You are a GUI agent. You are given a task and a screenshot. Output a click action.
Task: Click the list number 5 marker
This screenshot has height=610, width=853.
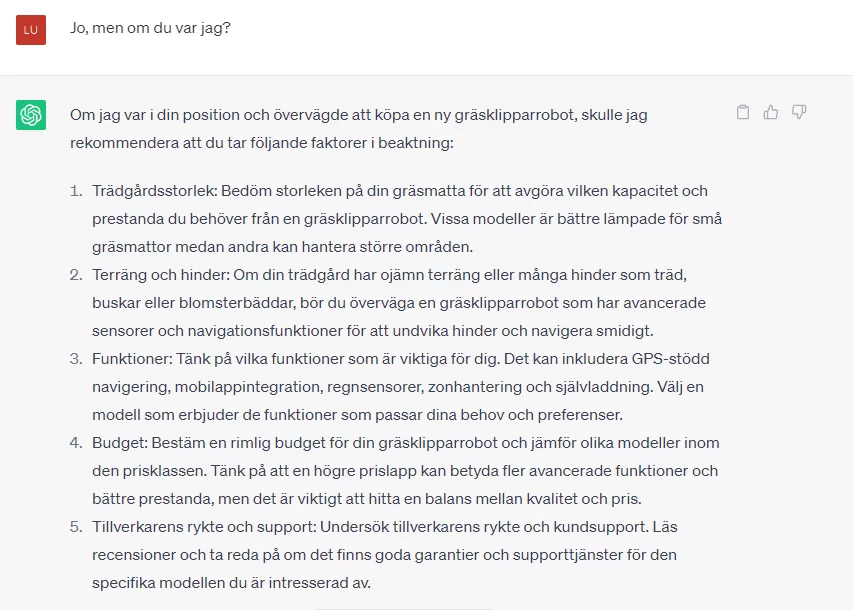pos(76,527)
